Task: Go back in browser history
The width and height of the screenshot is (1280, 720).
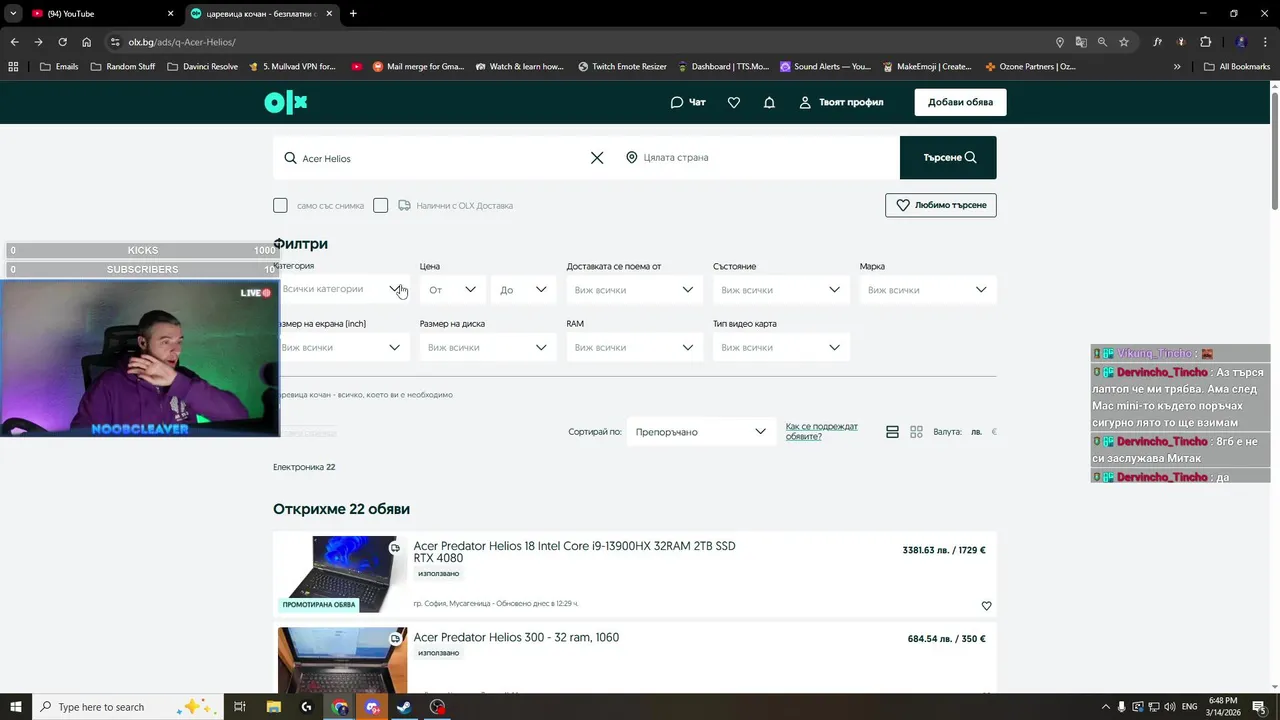Action: (14, 42)
